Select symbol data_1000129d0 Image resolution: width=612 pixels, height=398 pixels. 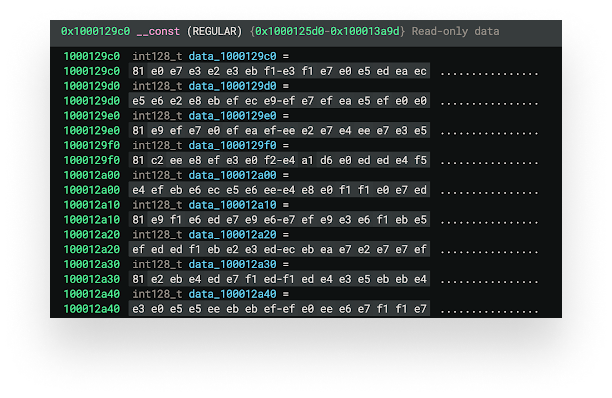click(233, 86)
